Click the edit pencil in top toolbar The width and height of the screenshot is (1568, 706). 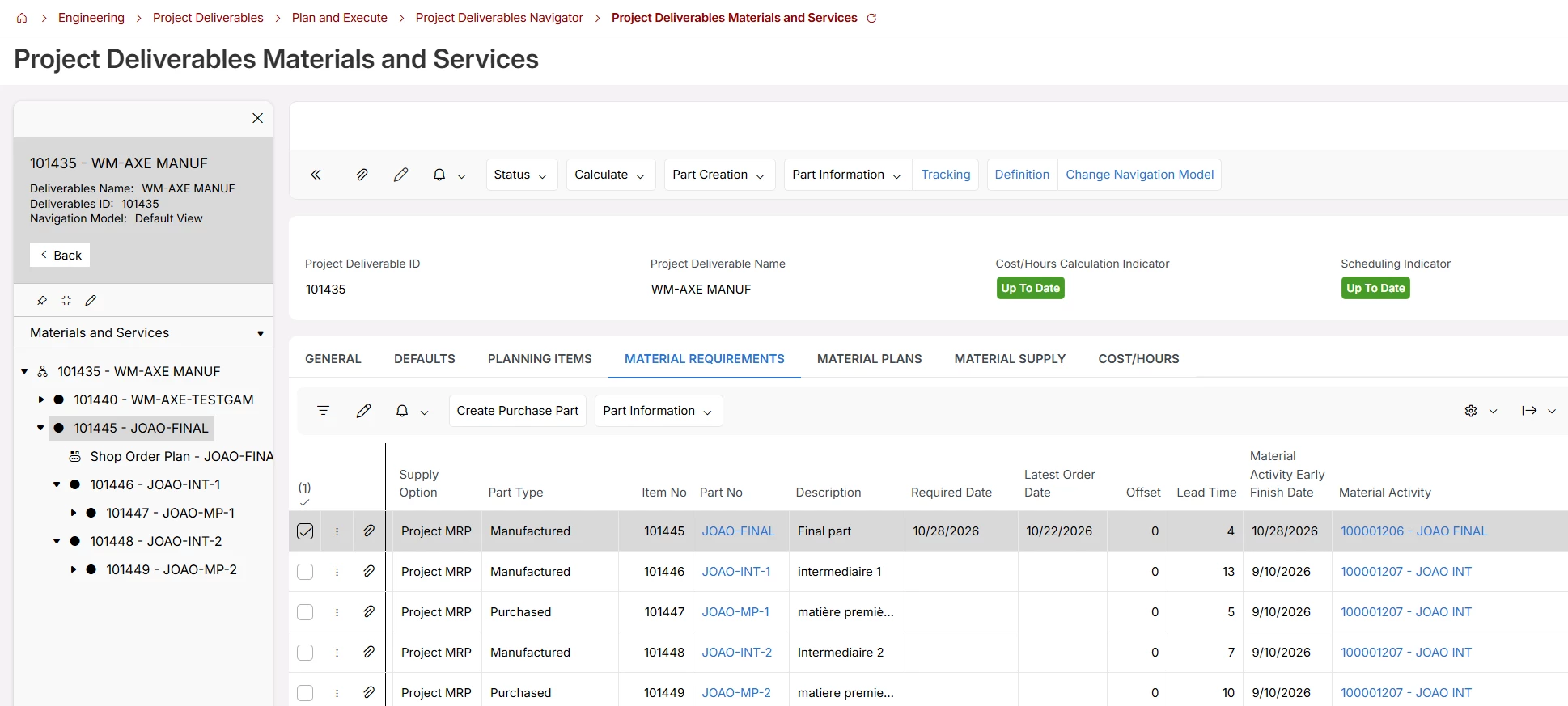(400, 175)
